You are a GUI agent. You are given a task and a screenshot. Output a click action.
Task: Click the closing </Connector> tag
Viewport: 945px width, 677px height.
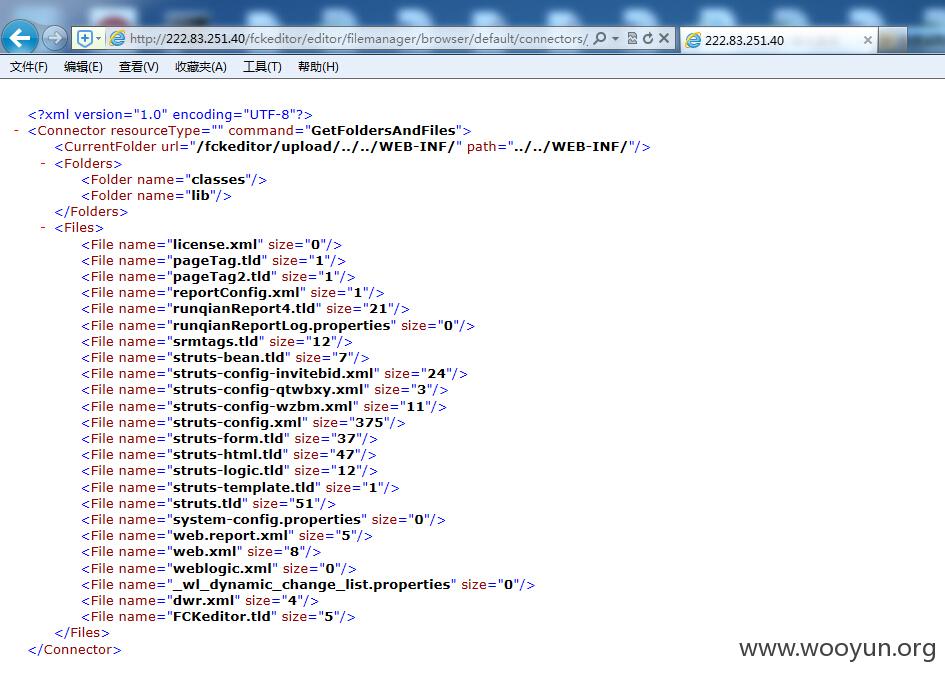75,650
